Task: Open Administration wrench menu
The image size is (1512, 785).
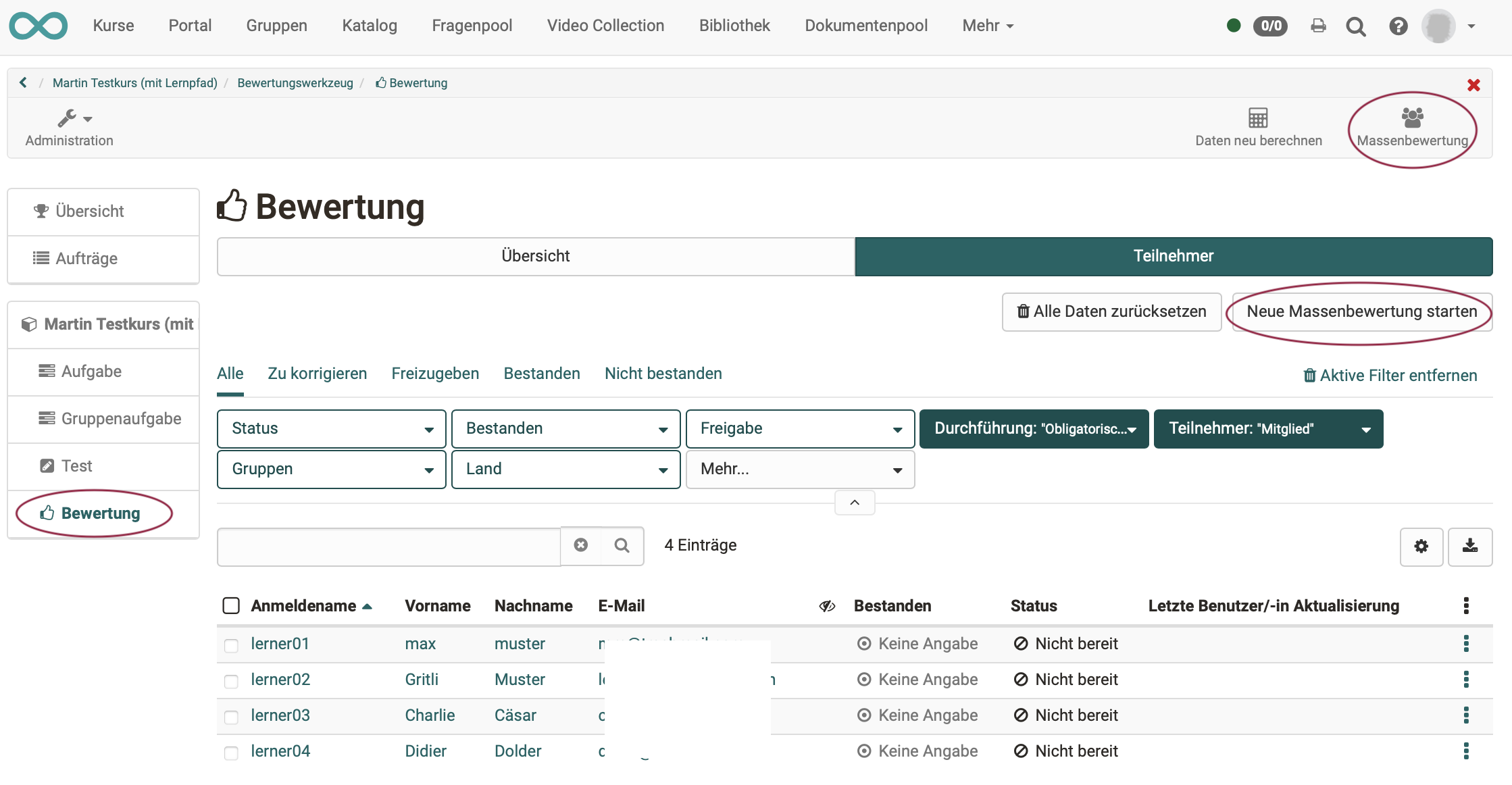Action: 70,128
